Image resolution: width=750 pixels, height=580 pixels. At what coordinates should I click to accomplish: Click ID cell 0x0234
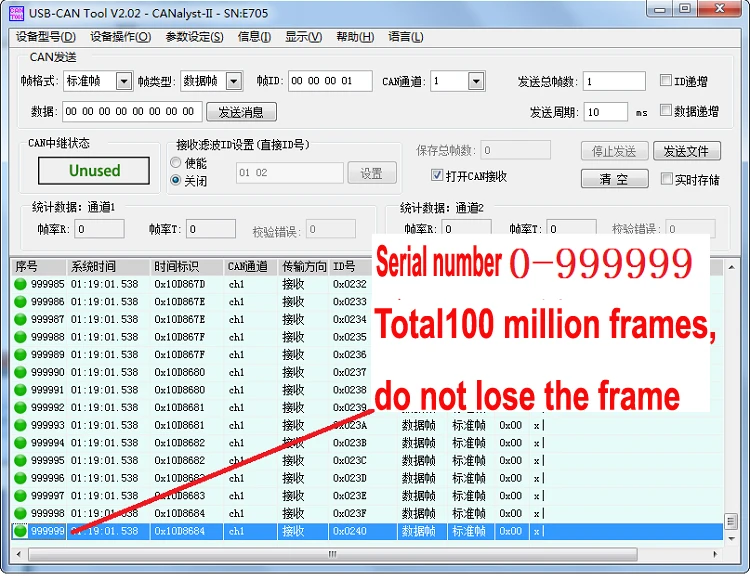pos(350,319)
